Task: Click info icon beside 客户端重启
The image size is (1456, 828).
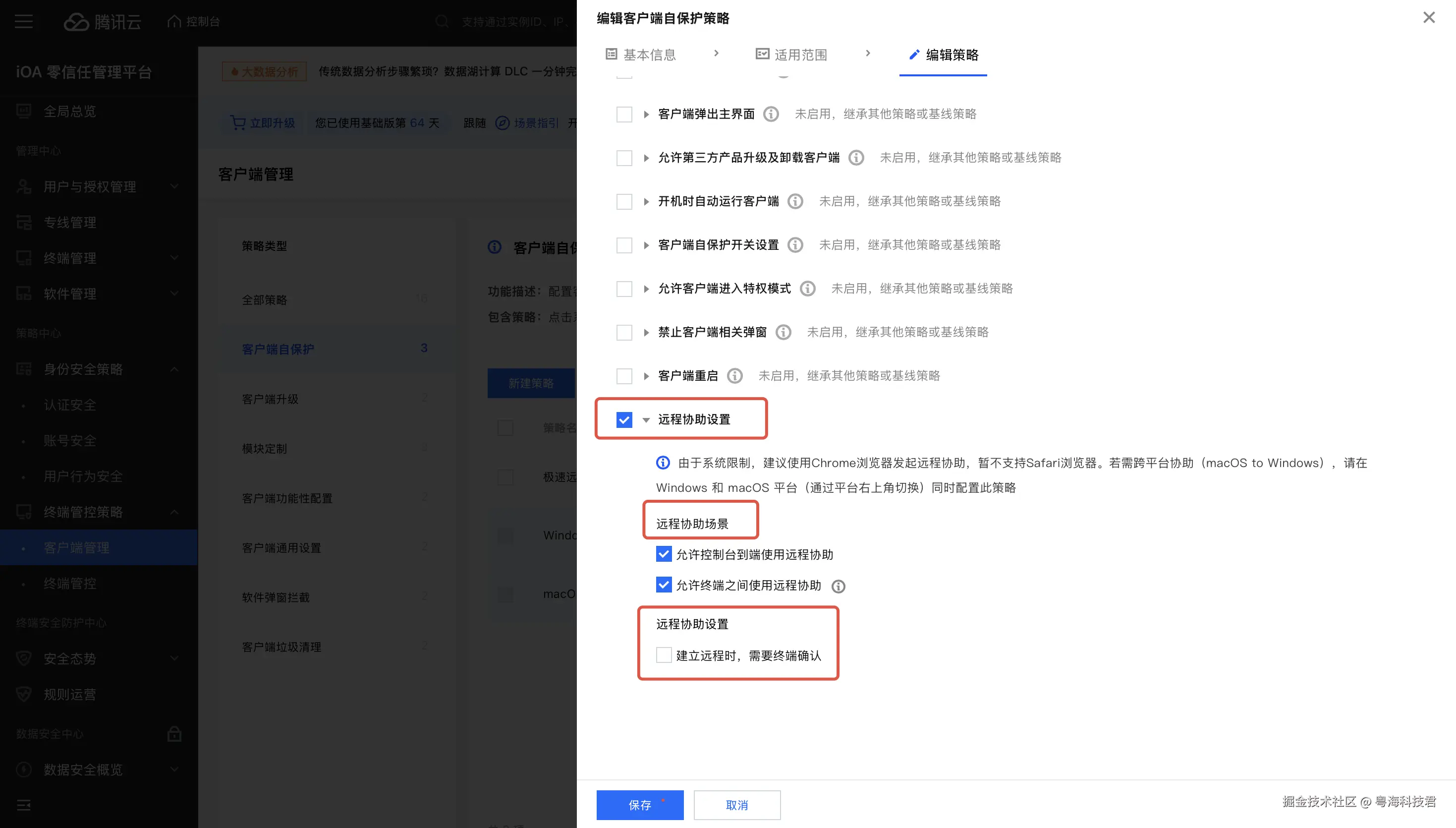Action: click(735, 376)
